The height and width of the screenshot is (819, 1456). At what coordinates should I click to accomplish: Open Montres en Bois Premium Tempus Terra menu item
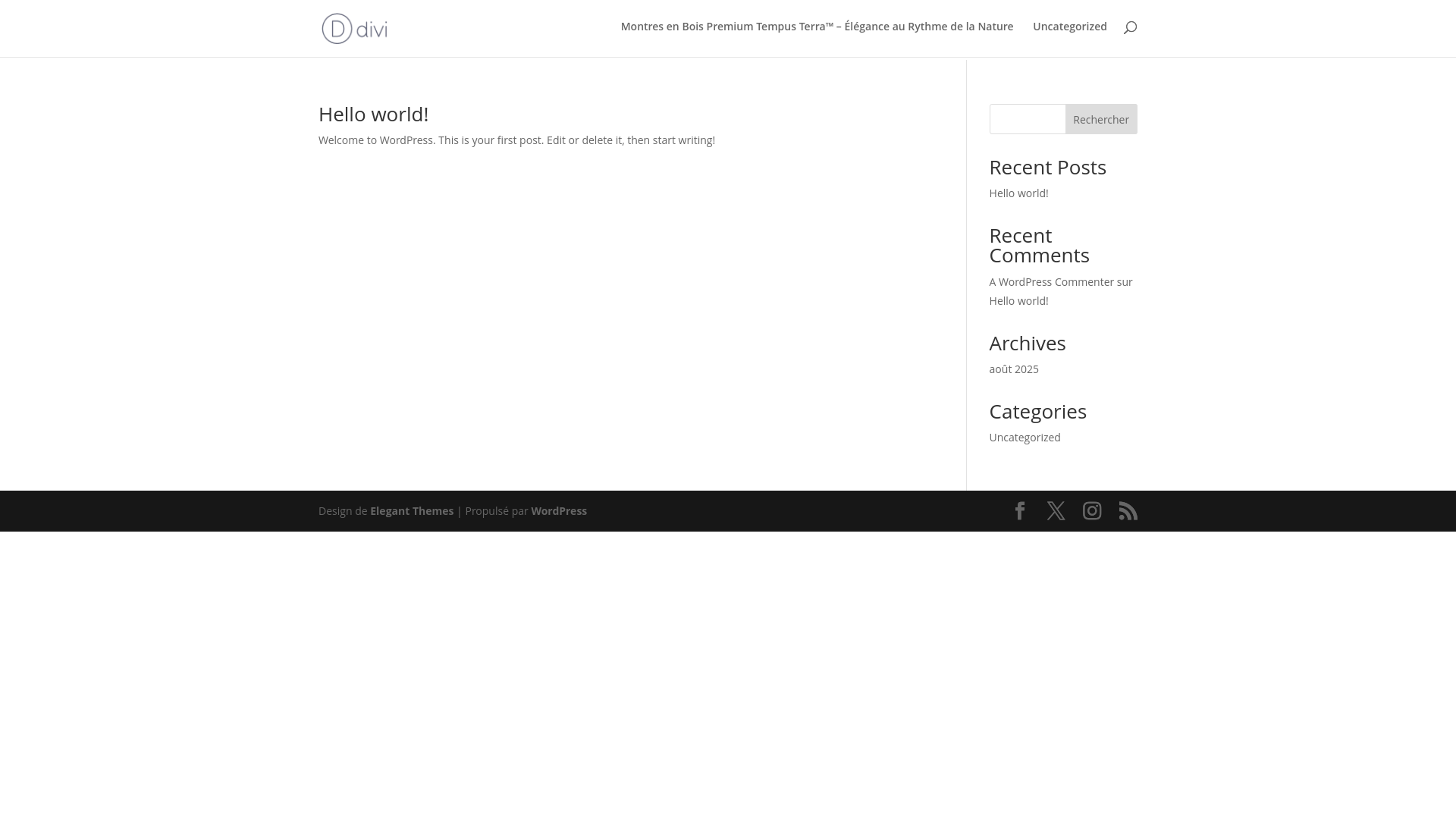coord(817,27)
